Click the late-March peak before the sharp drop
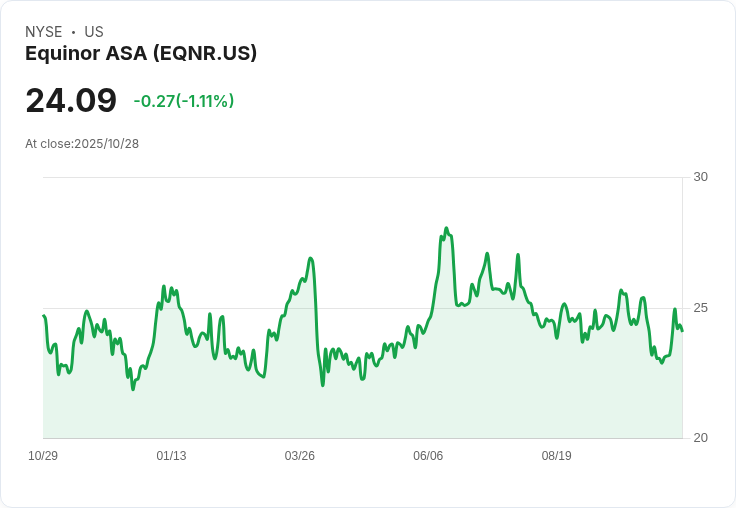 click(x=310, y=258)
